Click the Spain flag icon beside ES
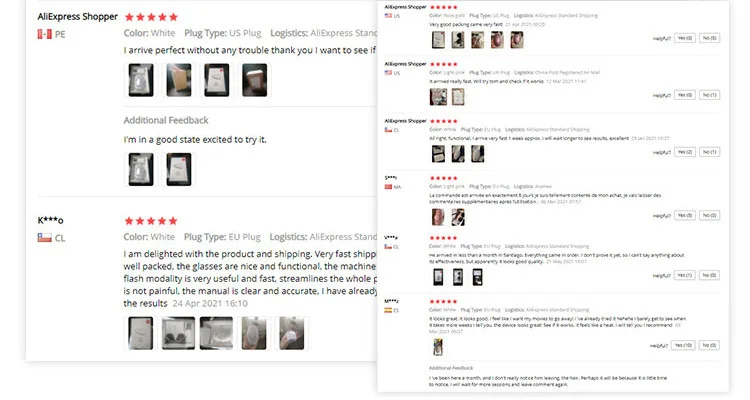This screenshot has width=750, height=400. tap(388, 310)
